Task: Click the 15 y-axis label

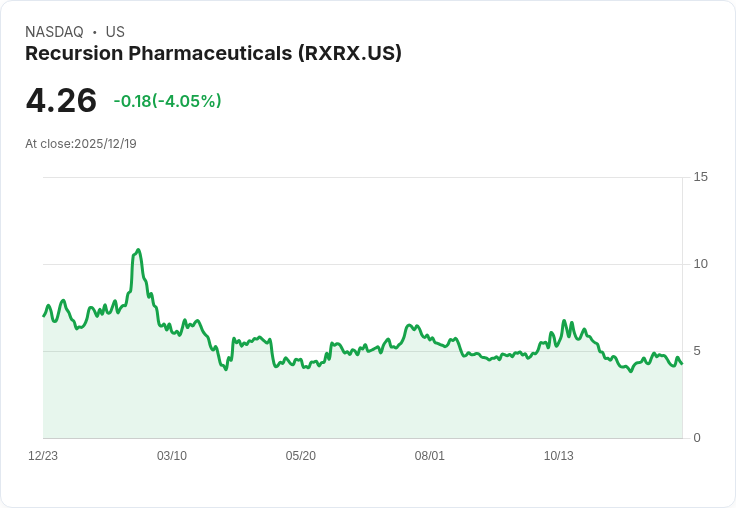Action: point(700,177)
